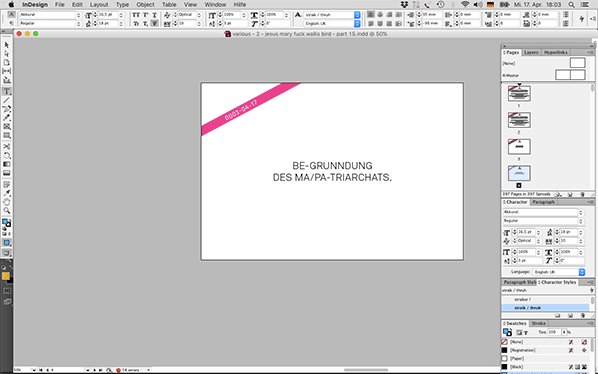This screenshot has height=374, width=598.
Task: Open the Object menu
Action: click(145, 5)
